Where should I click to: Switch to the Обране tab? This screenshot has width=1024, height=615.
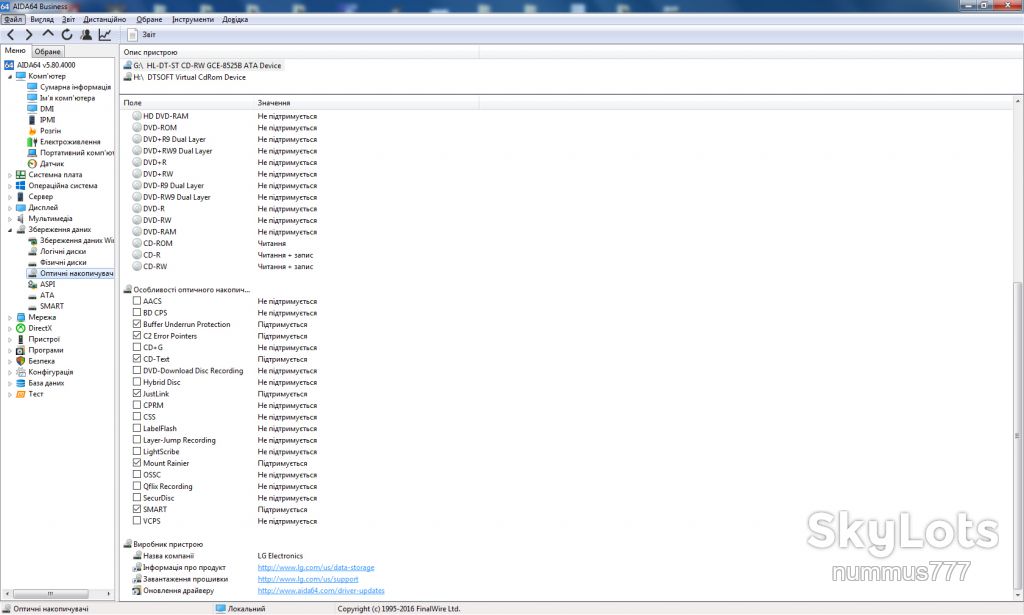[48, 52]
